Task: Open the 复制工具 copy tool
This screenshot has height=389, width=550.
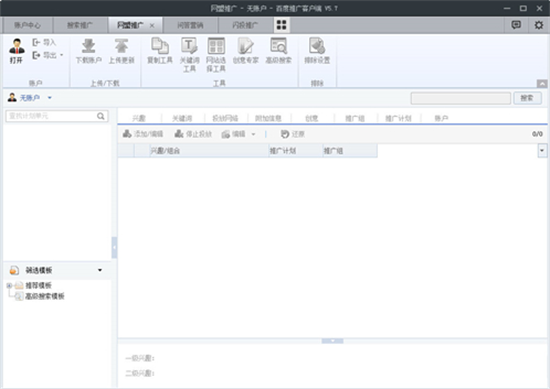Action: pos(160,51)
